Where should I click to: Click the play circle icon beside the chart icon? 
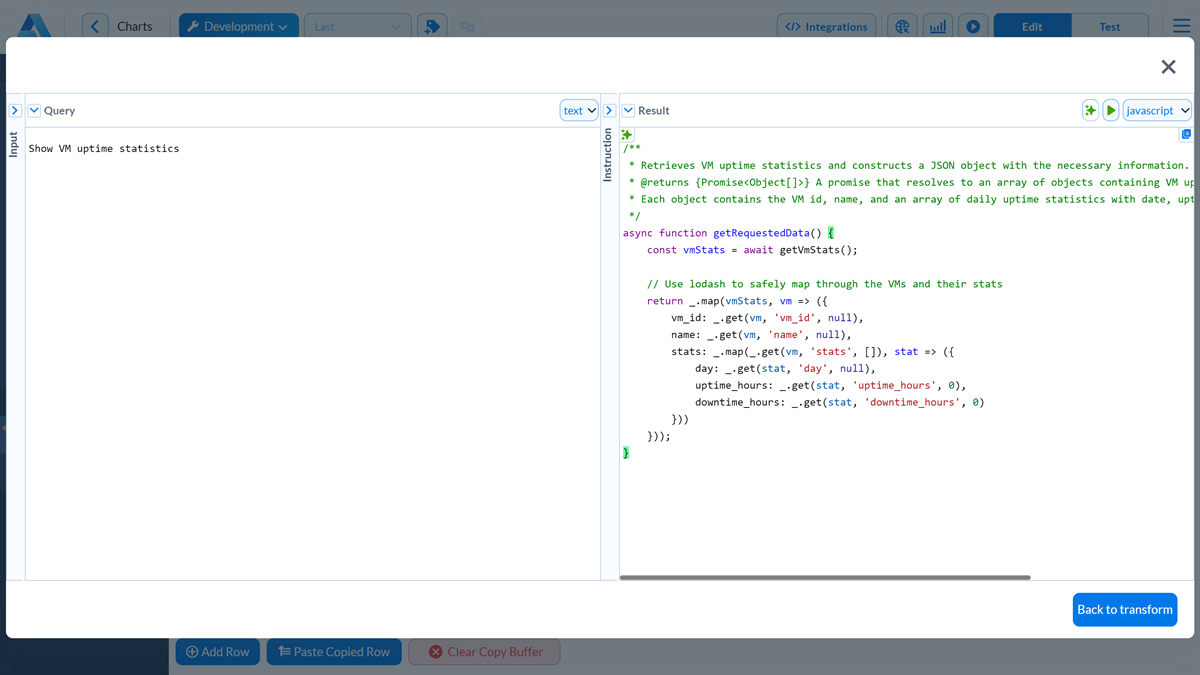click(973, 25)
